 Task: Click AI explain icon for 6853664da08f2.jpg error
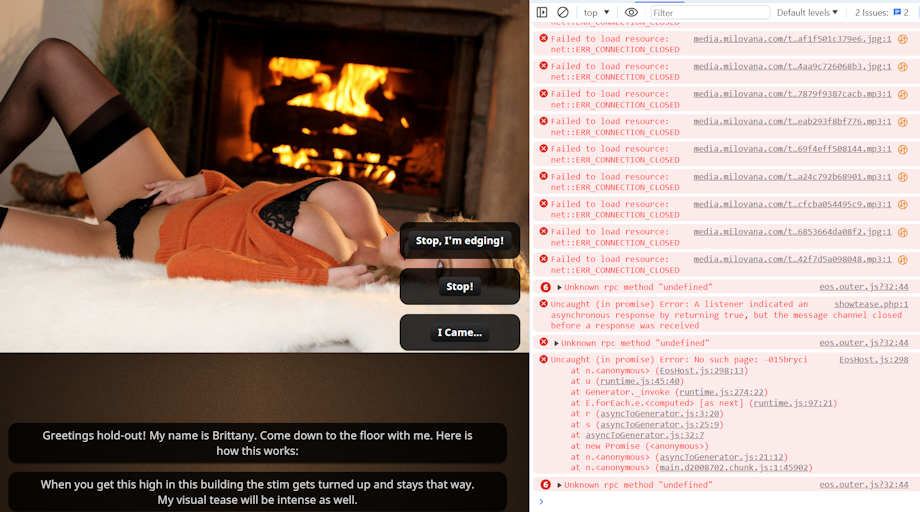[x=903, y=232]
